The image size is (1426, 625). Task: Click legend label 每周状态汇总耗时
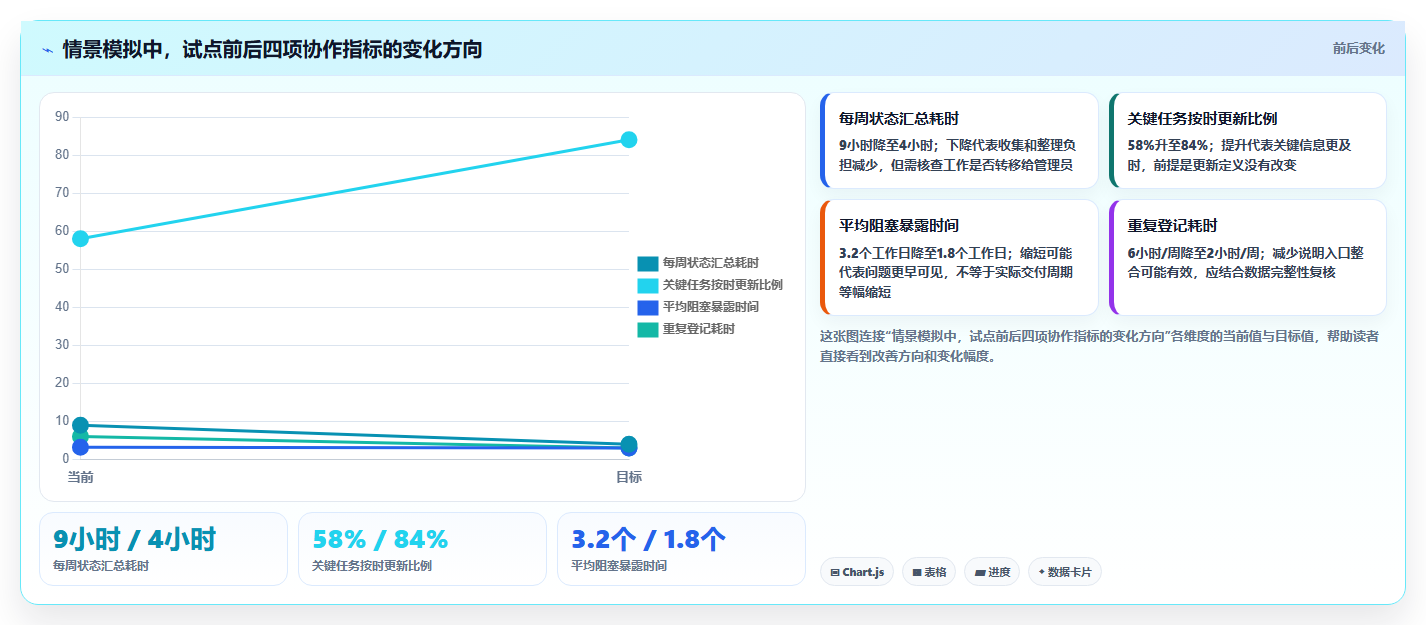711,263
